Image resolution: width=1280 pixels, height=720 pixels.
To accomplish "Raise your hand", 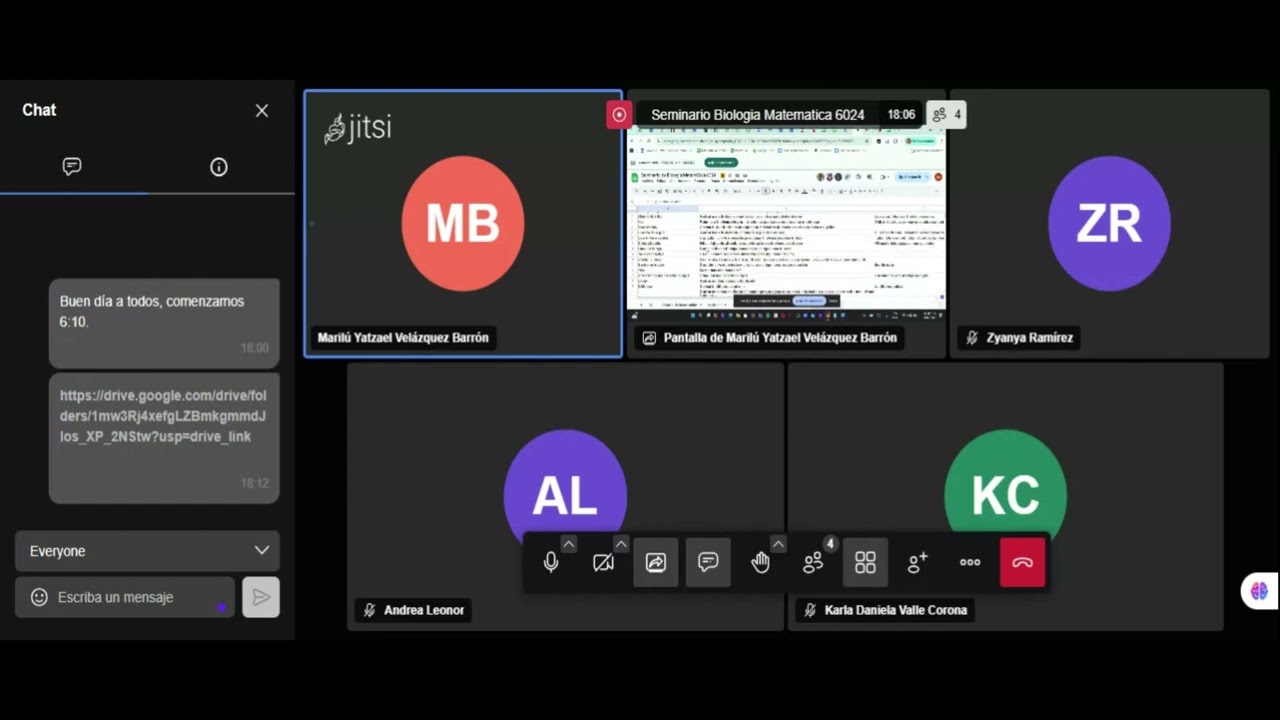I will click(x=761, y=562).
